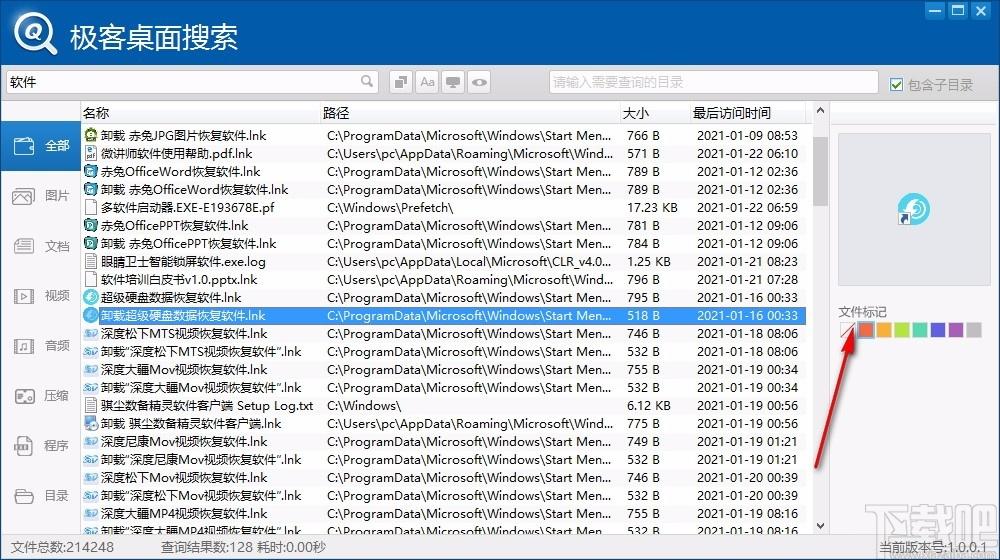Select icon of 赤兔OfficeWord恢复软件.lnk
1000x560 pixels.
tap(91, 172)
